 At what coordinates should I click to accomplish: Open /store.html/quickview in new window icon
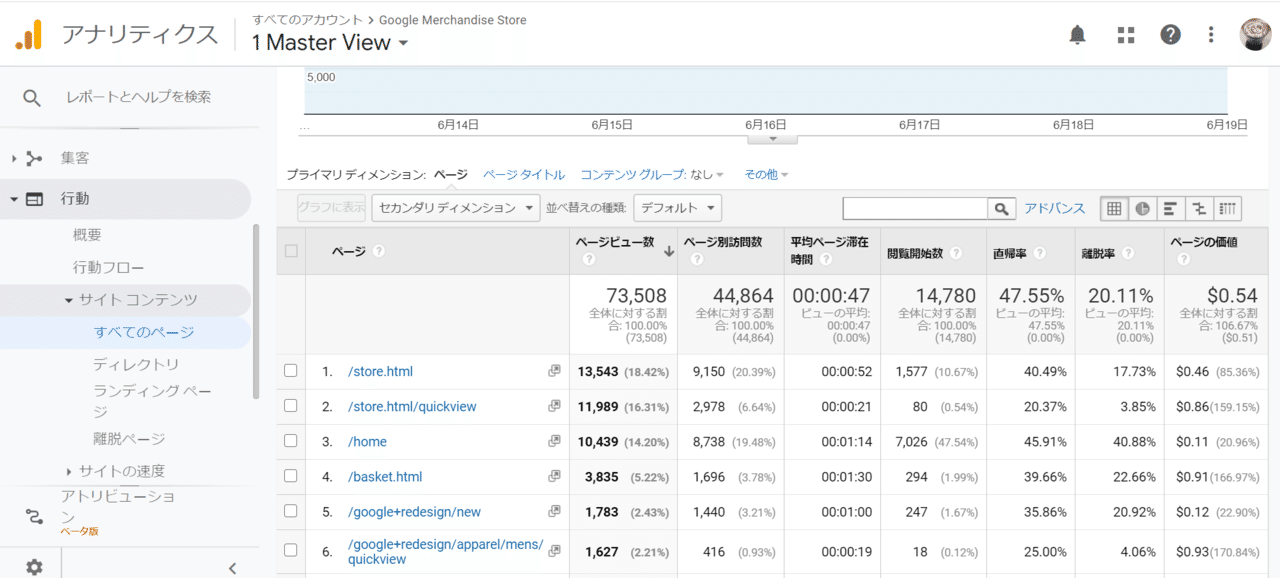[554, 406]
